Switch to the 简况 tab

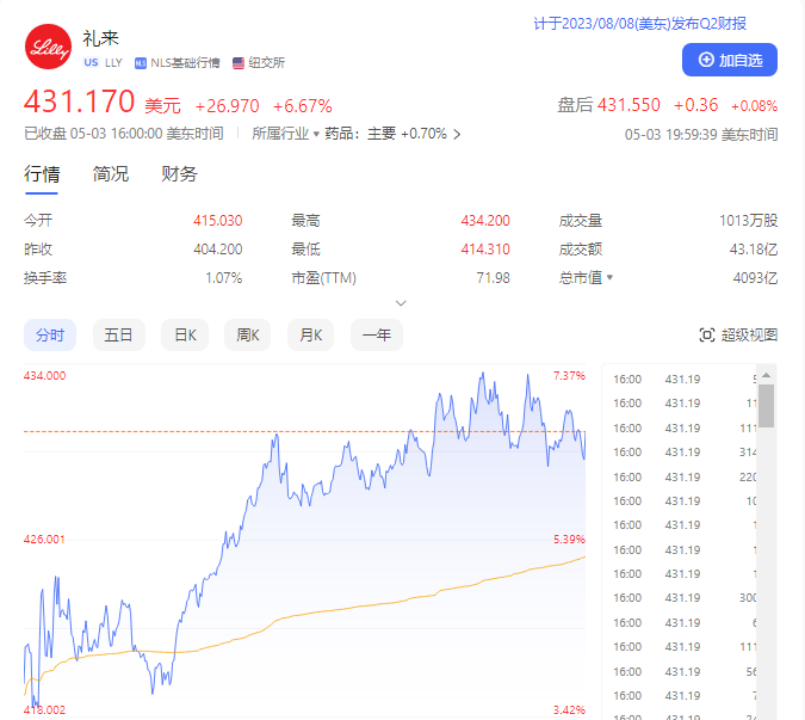click(x=111, y=174)
